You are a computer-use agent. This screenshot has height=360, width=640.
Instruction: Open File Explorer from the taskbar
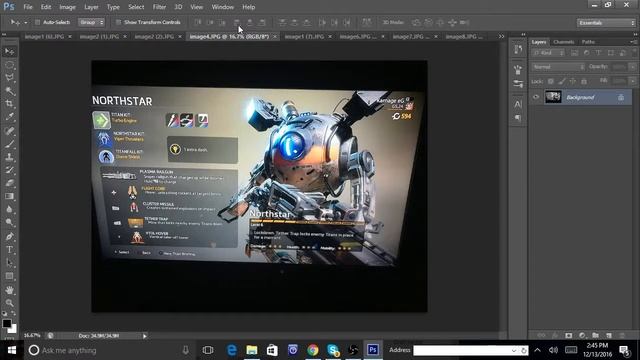click(x=252, y=350)
